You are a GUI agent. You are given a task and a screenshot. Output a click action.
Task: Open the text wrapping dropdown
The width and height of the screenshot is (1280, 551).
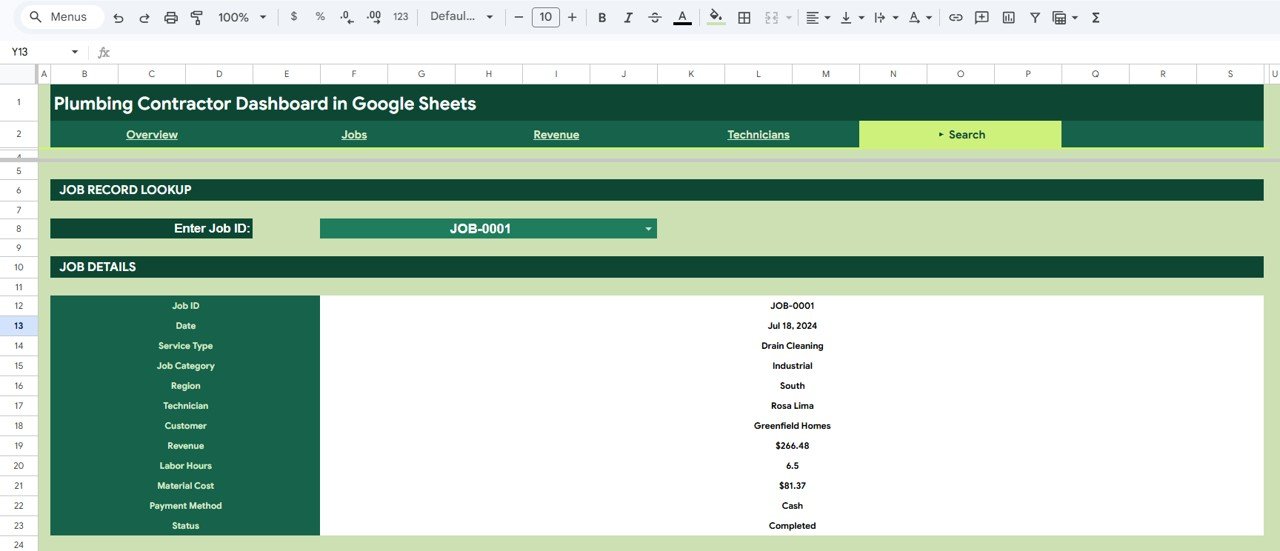[x=886, y=17]
